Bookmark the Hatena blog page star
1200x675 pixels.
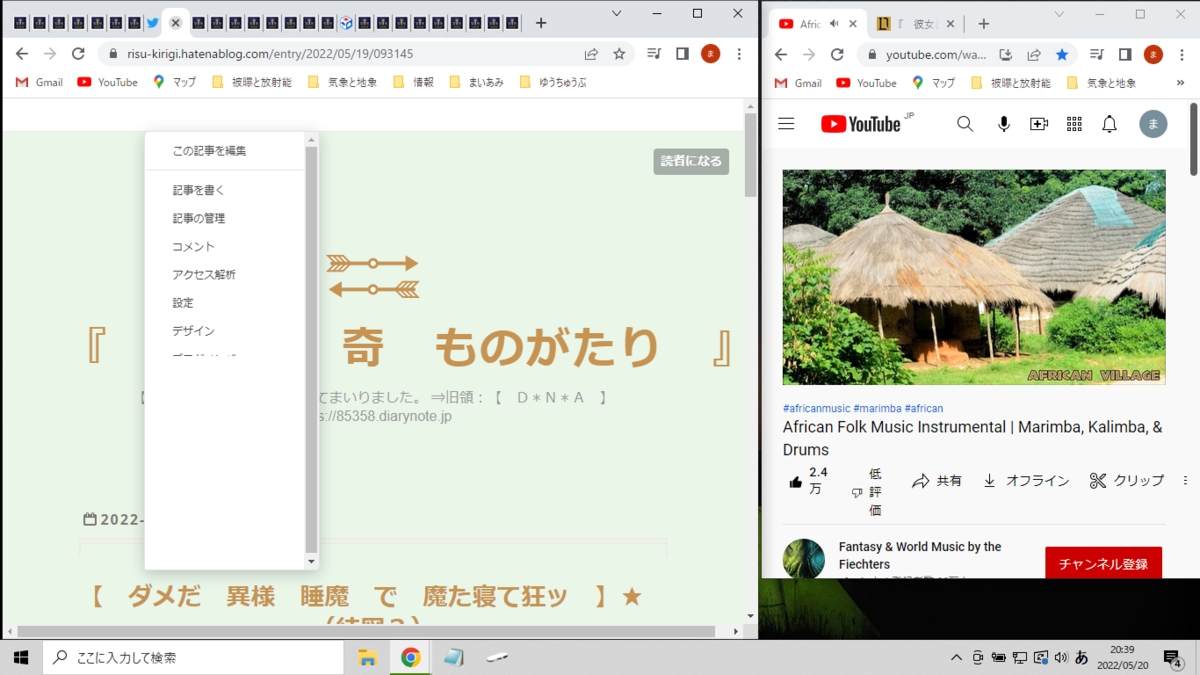click(x=619, y=54)
